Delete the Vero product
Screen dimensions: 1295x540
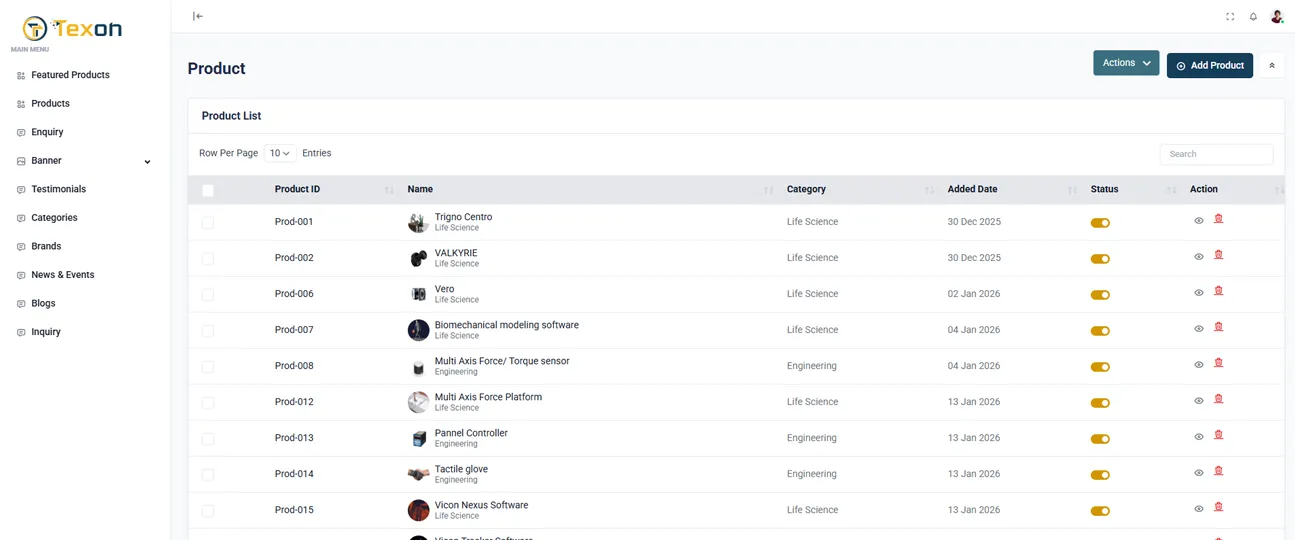tap(1218, 291)
